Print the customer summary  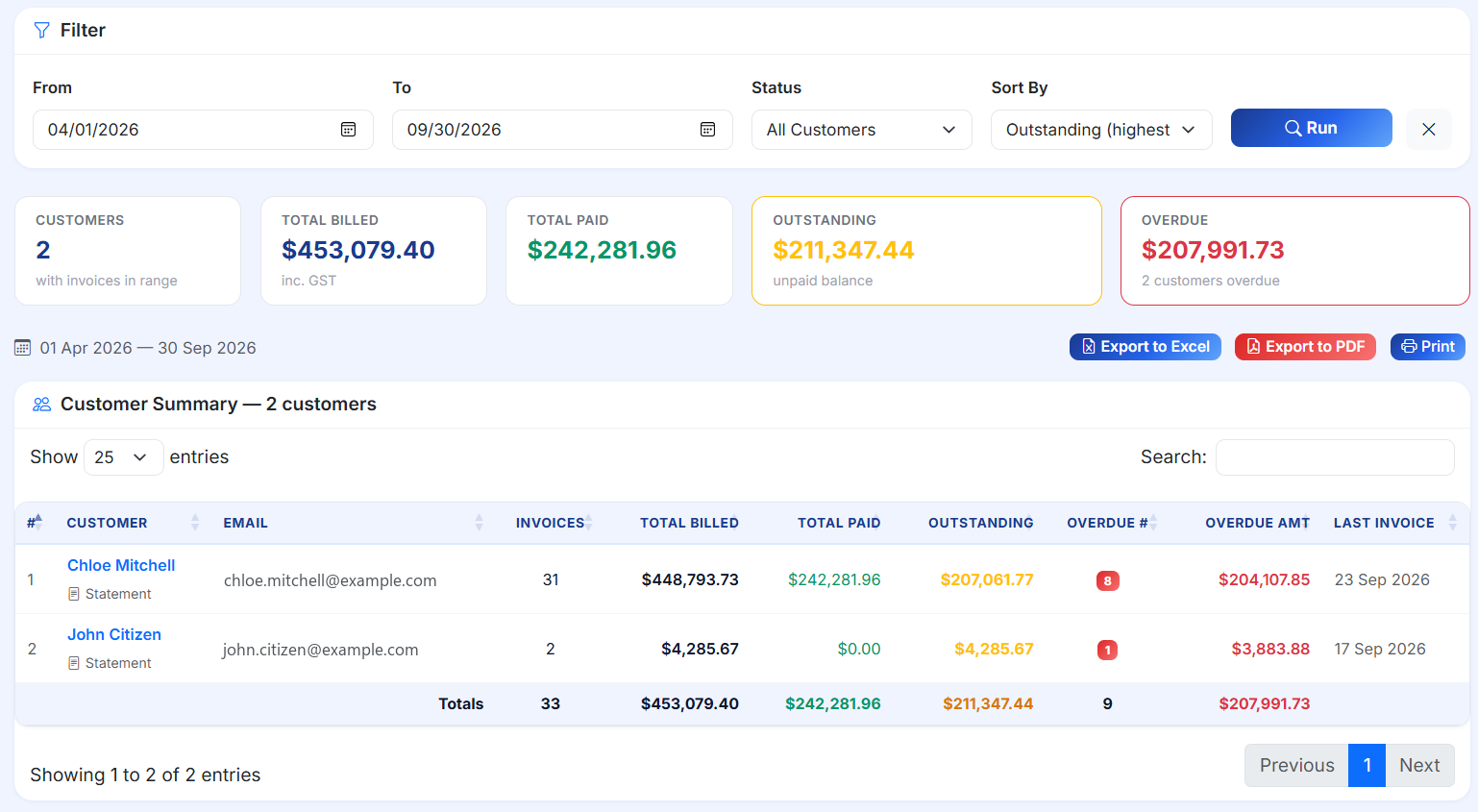tap(1428, 347)
